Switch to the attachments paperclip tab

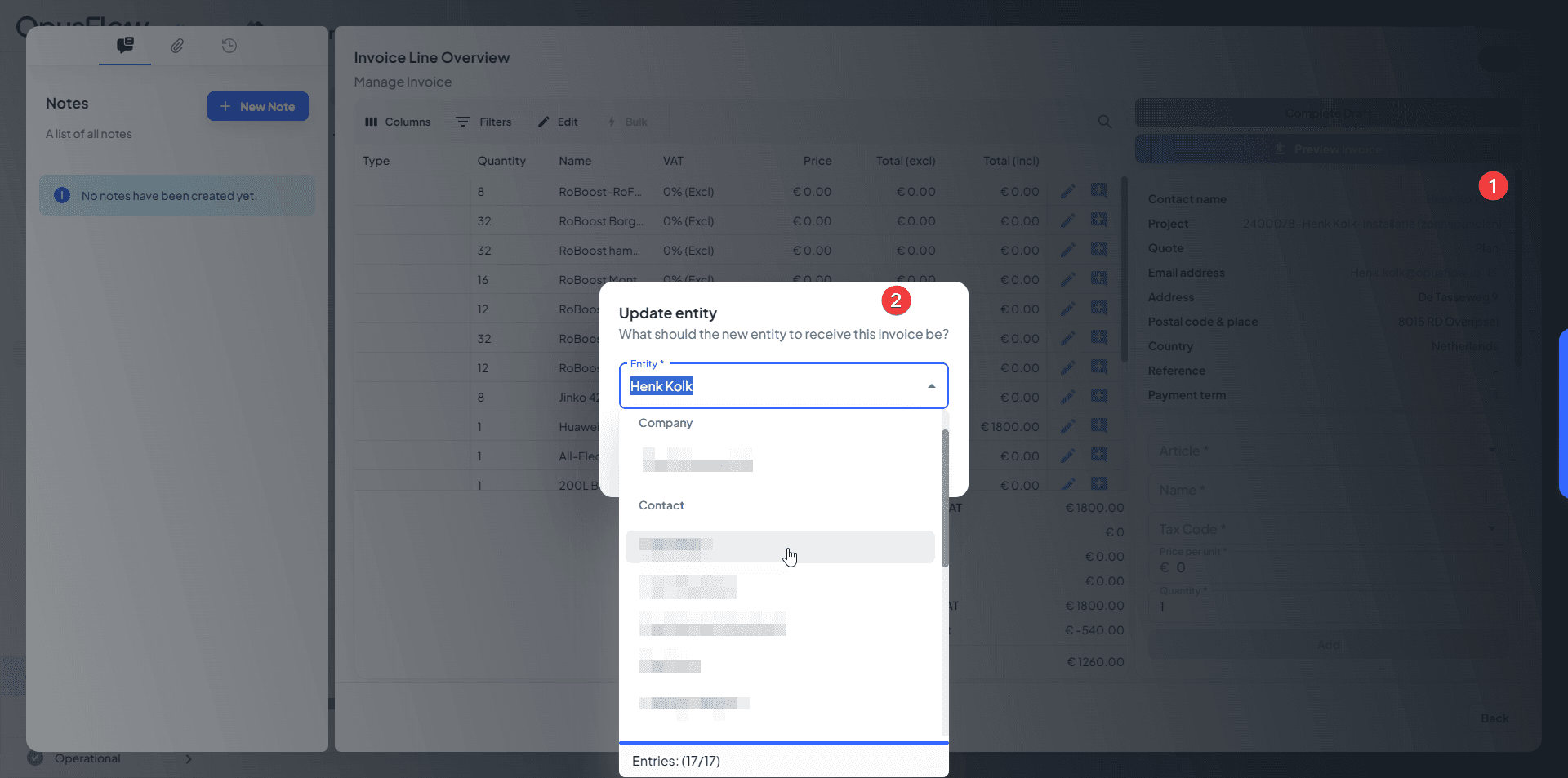point(177,46)
